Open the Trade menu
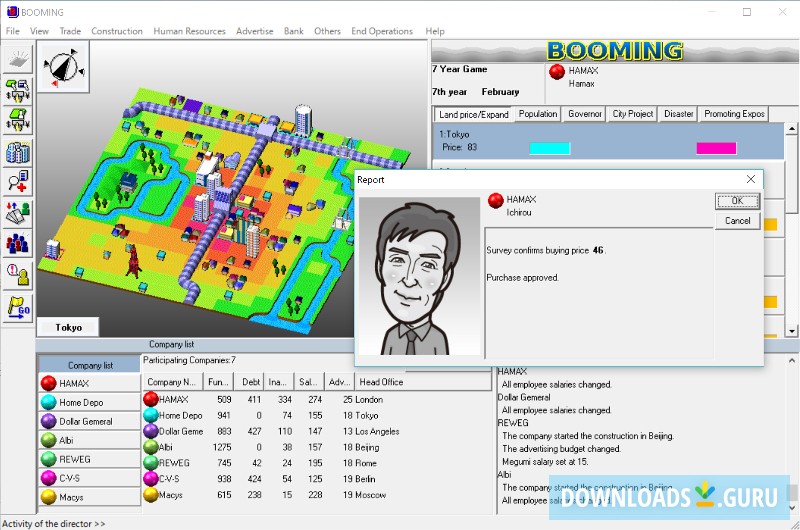 click(70, 31)
